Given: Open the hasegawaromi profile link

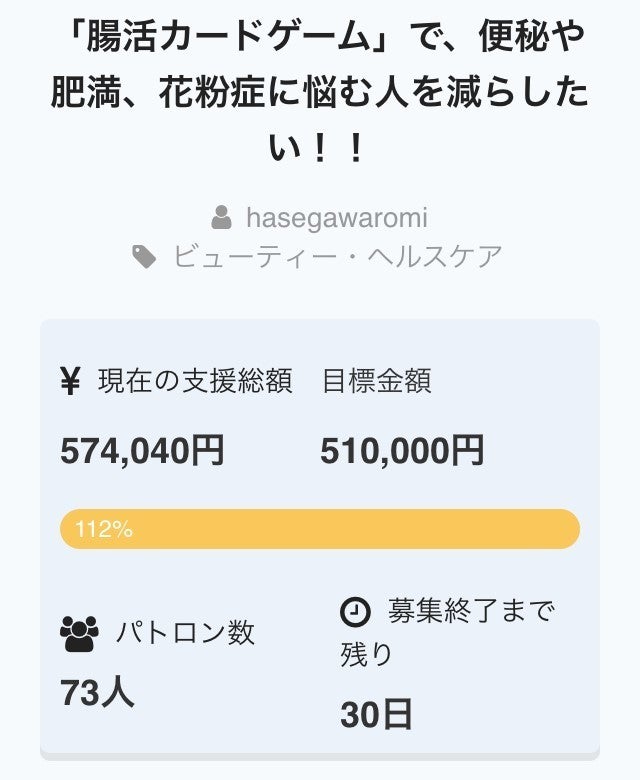Looking at the screenshot, I should pos(336,217).
